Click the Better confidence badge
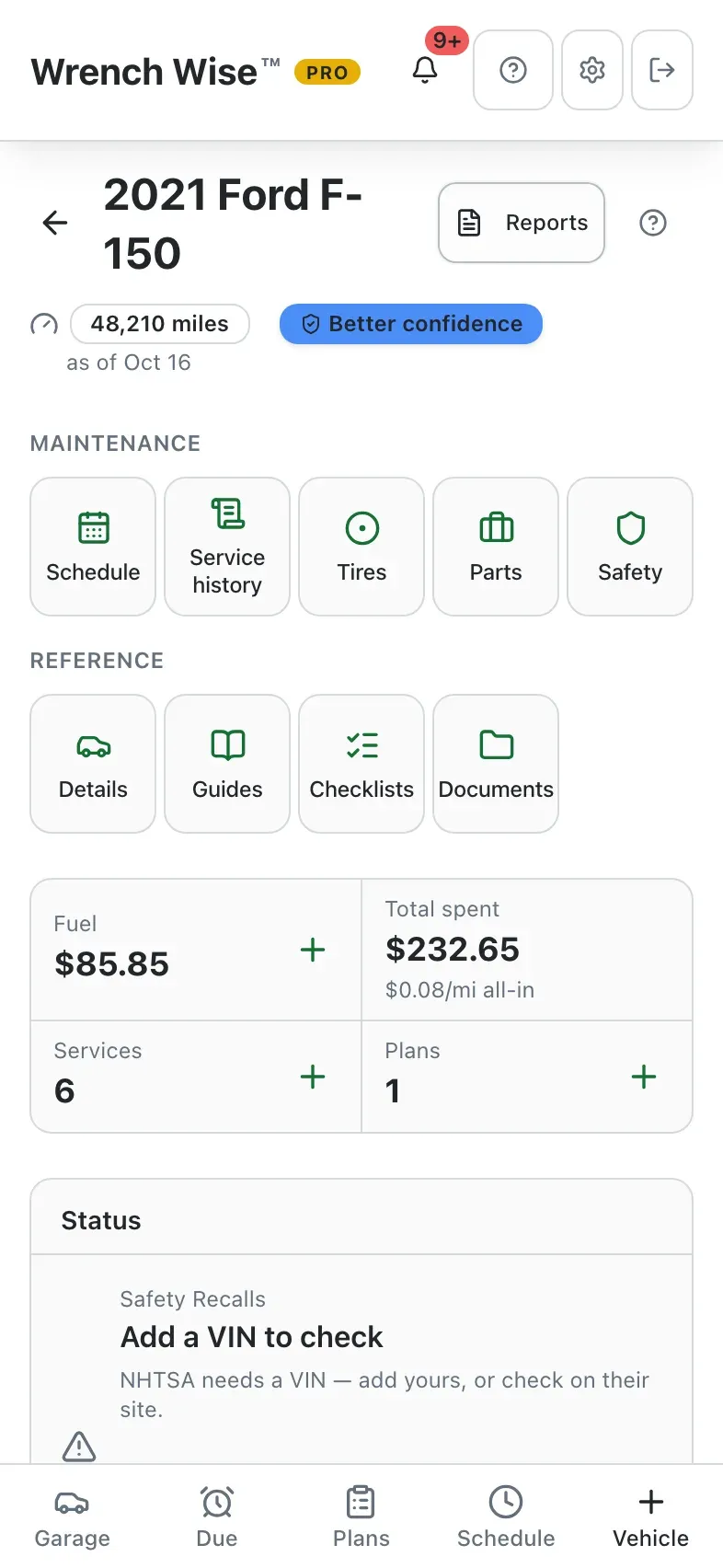723x1568 pixels. (x=411, y=324)
